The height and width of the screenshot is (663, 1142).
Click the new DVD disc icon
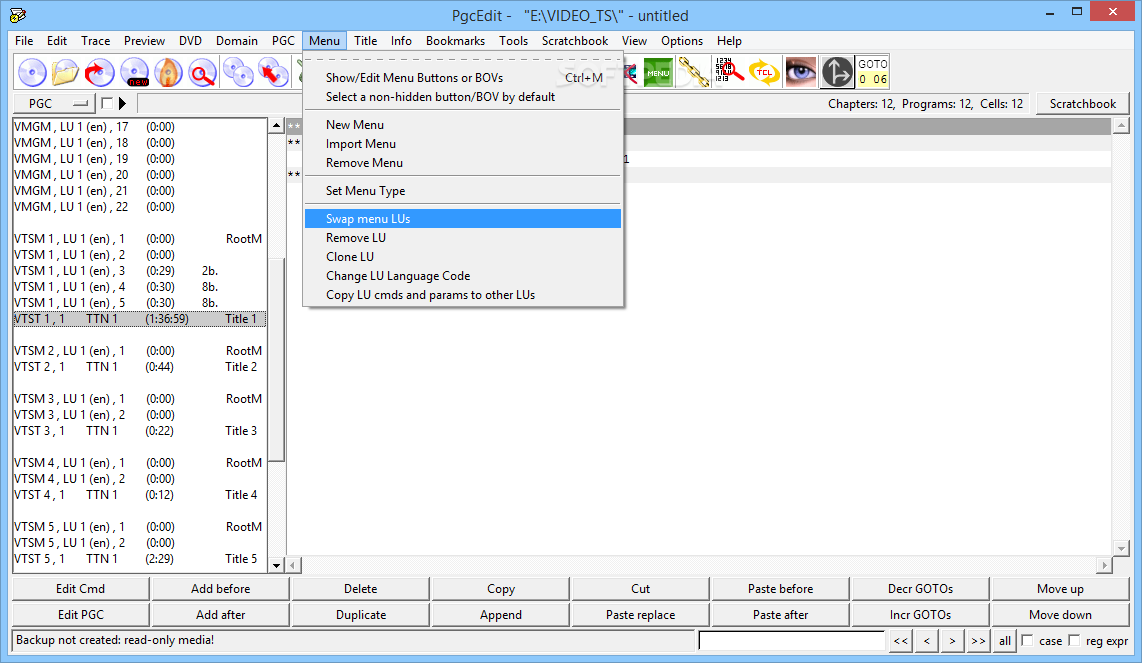point(135,72)
